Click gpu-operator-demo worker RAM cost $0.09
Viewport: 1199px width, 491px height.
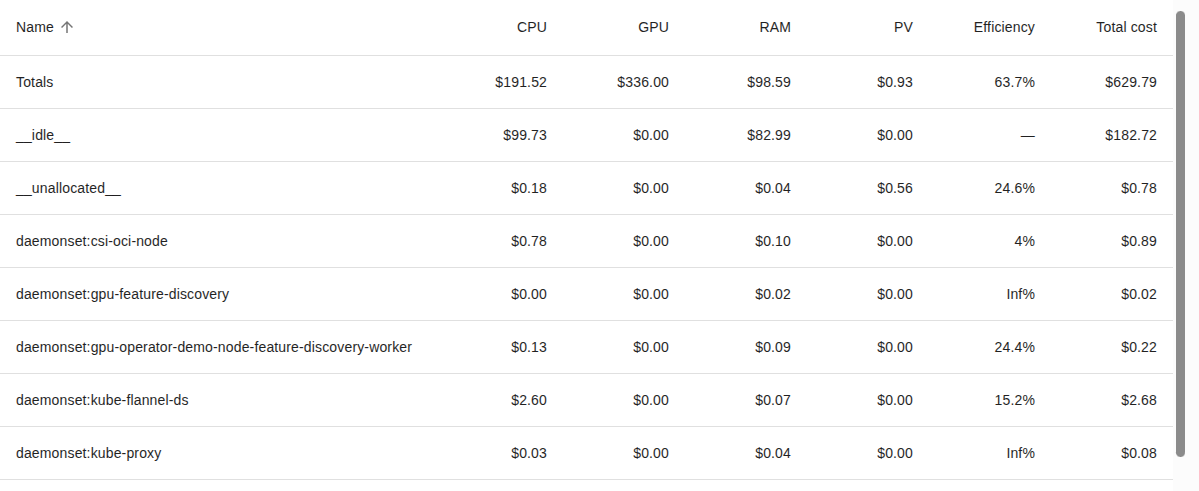click(x=773, y=347)
